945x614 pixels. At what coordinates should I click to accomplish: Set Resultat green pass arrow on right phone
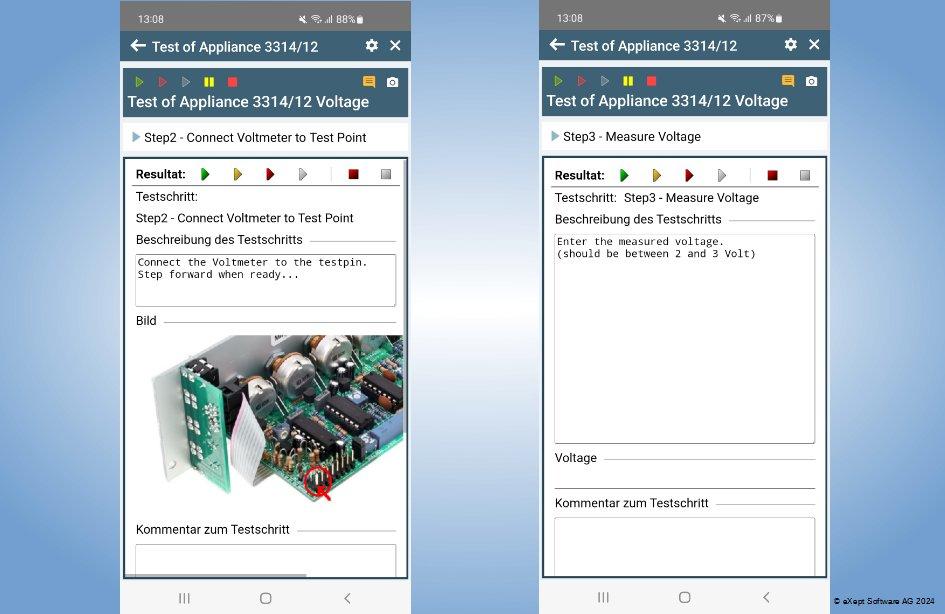[624, 175]
